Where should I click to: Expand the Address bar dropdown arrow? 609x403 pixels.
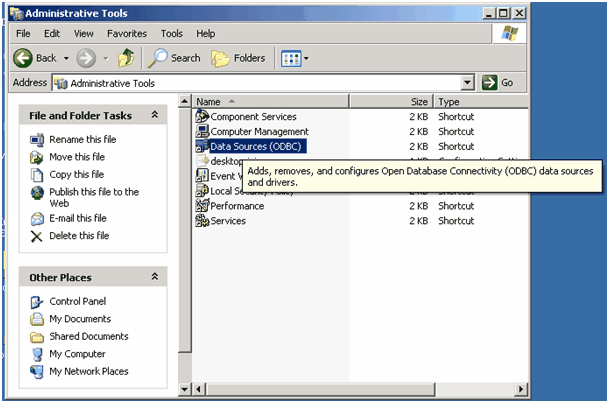click(x=468, y=83)
